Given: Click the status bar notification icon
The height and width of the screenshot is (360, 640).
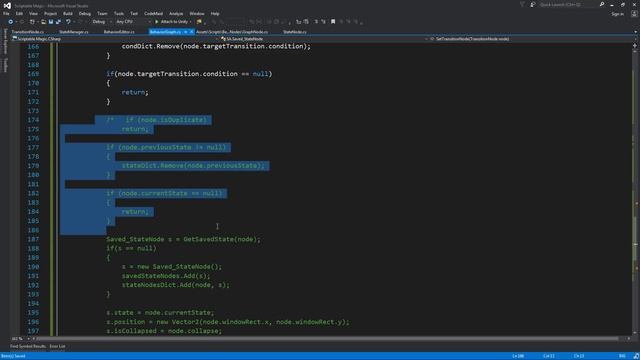Looking at the screenshot, I should [x=636, y=356].
